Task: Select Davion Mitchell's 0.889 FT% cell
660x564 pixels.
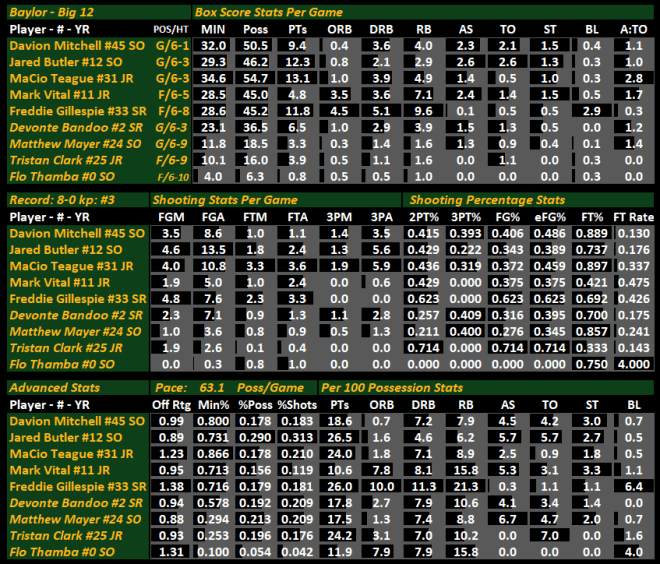Action: click(x=592, y=233)
